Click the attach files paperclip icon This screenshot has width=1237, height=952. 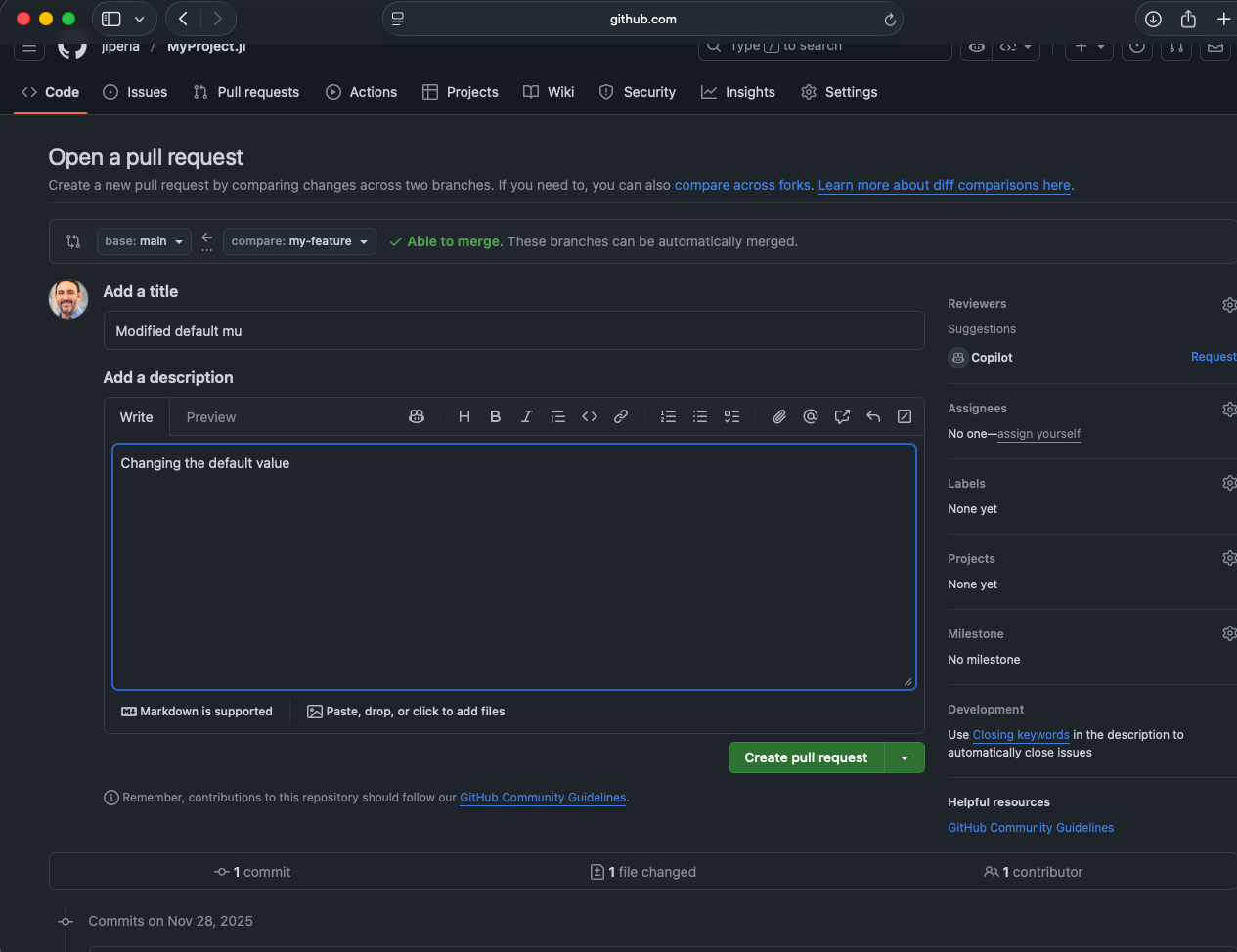coord(779,416)
